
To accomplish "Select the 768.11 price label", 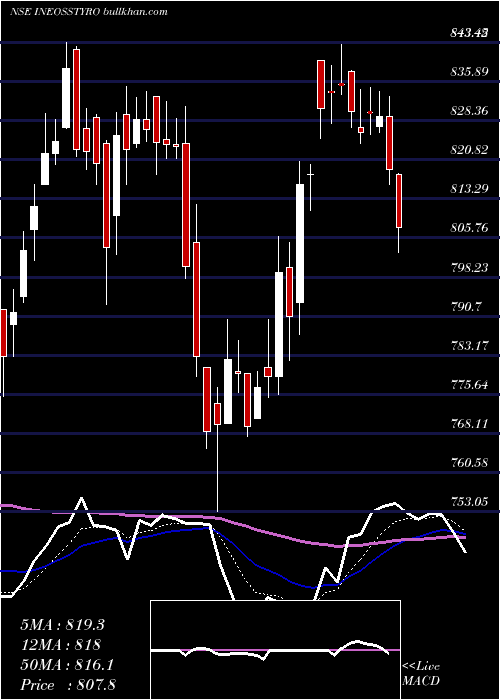I will (467, 424).
